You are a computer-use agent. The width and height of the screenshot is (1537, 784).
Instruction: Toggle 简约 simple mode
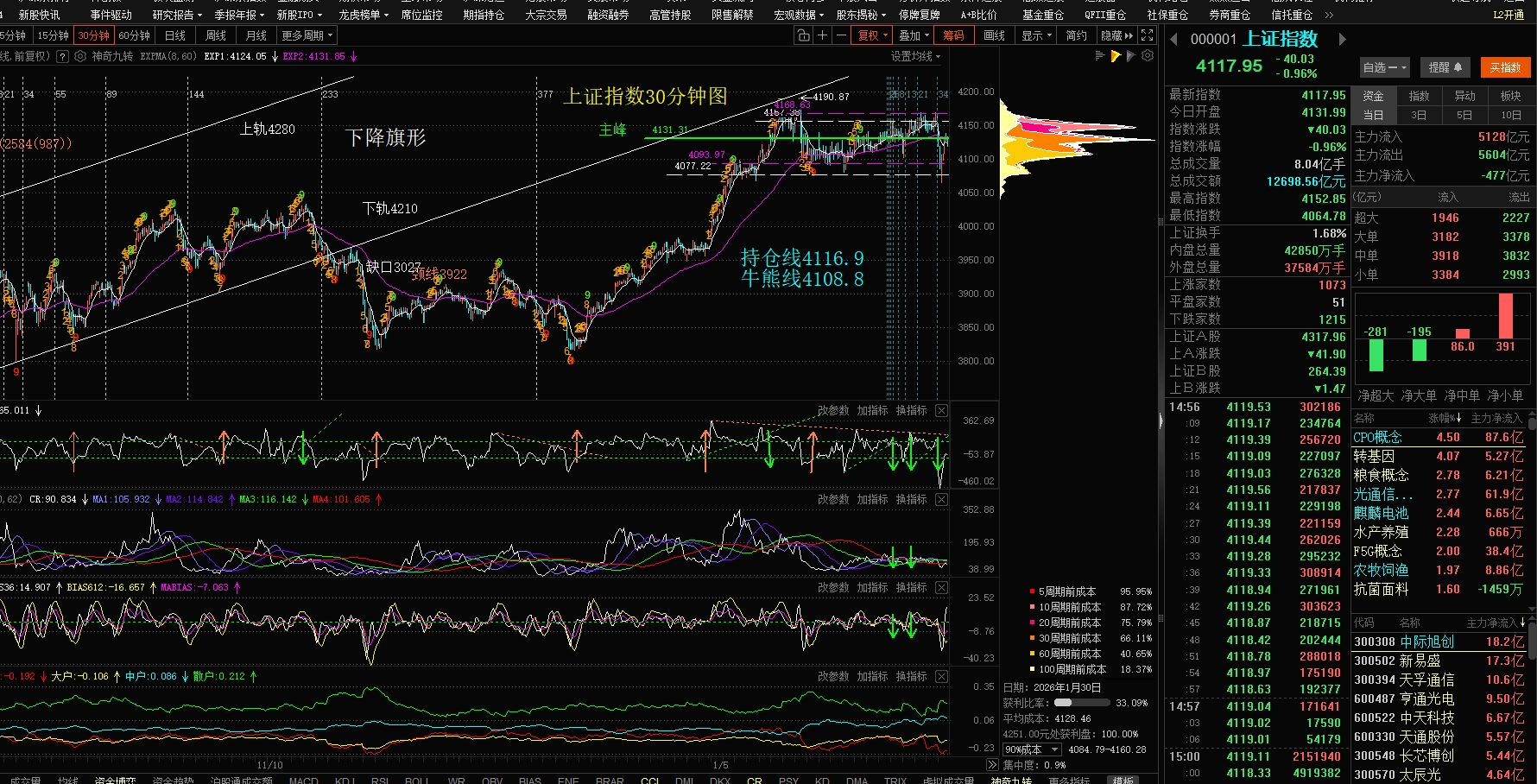click(1076, 35)
